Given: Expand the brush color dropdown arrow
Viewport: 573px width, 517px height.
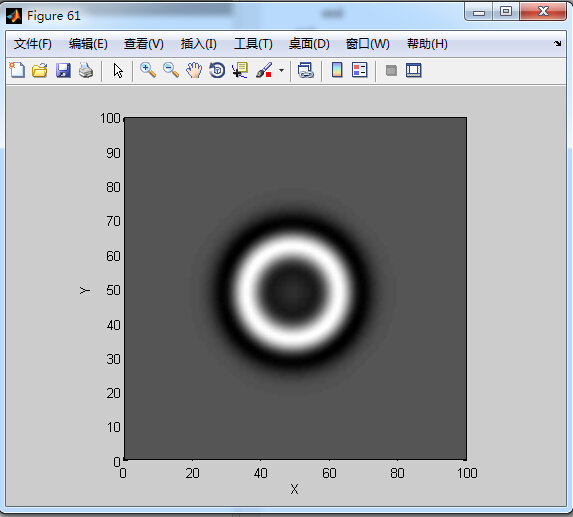Looking at the screenshot, I should pos(281,70).
